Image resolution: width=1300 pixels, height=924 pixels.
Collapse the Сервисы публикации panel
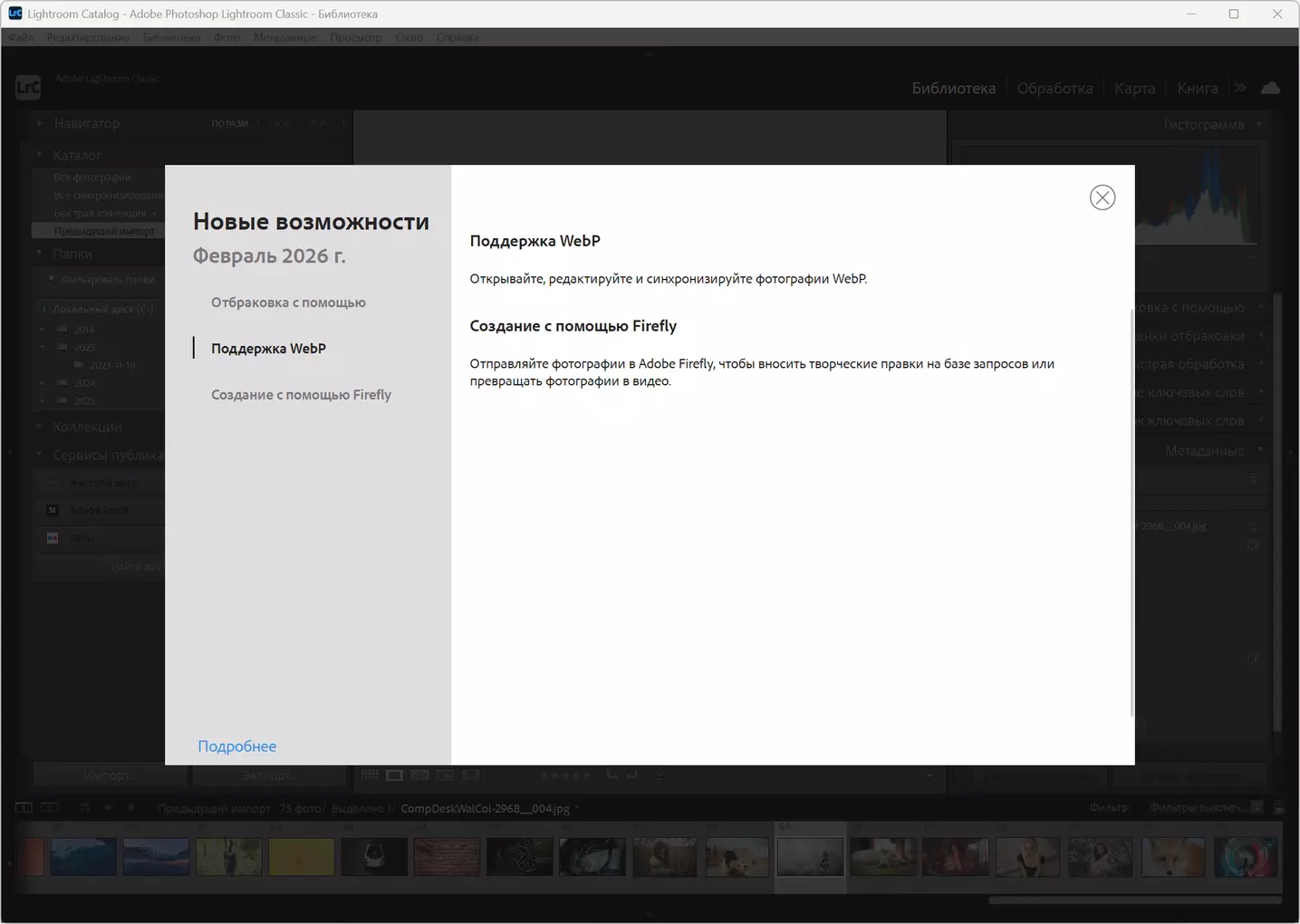[39, 455]
